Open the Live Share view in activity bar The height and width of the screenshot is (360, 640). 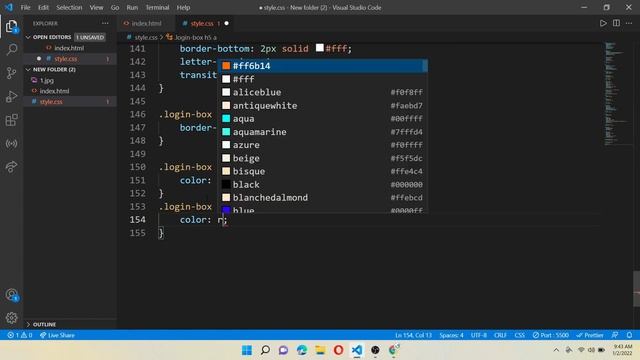(11, 167)
